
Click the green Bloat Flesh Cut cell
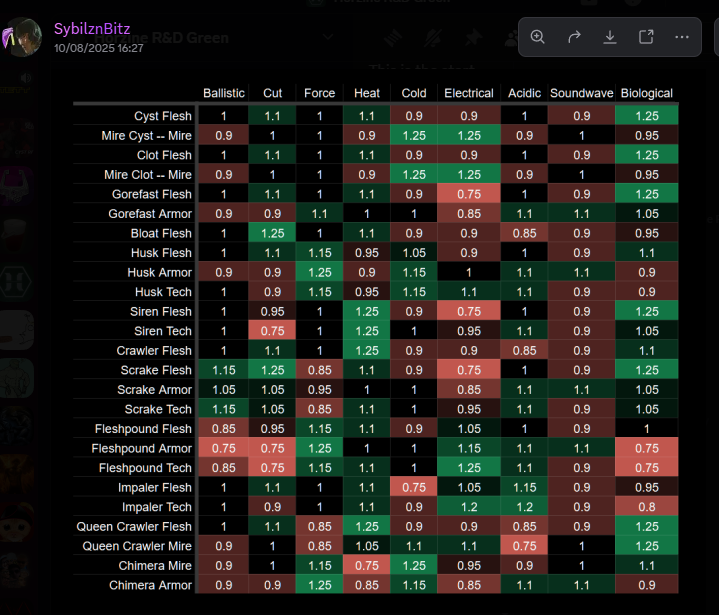point(272,233)
